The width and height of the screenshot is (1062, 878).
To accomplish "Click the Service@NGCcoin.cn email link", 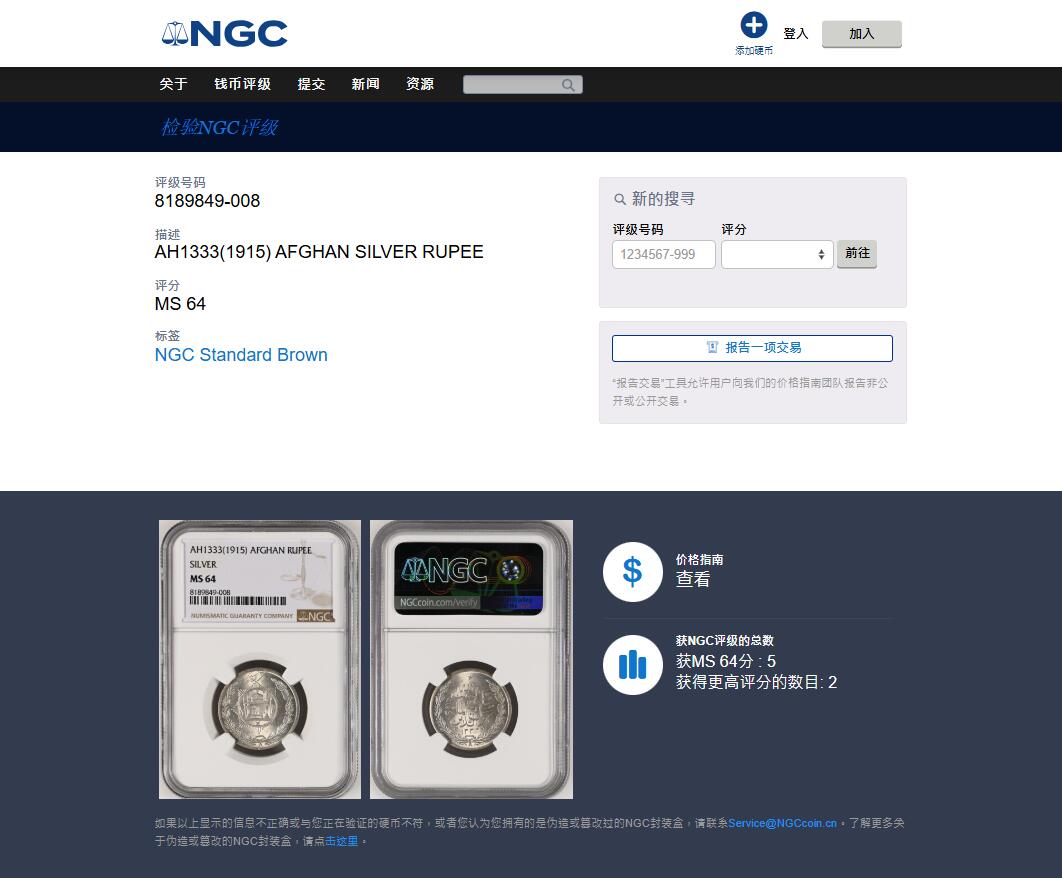I will click(x=782, y=823).
